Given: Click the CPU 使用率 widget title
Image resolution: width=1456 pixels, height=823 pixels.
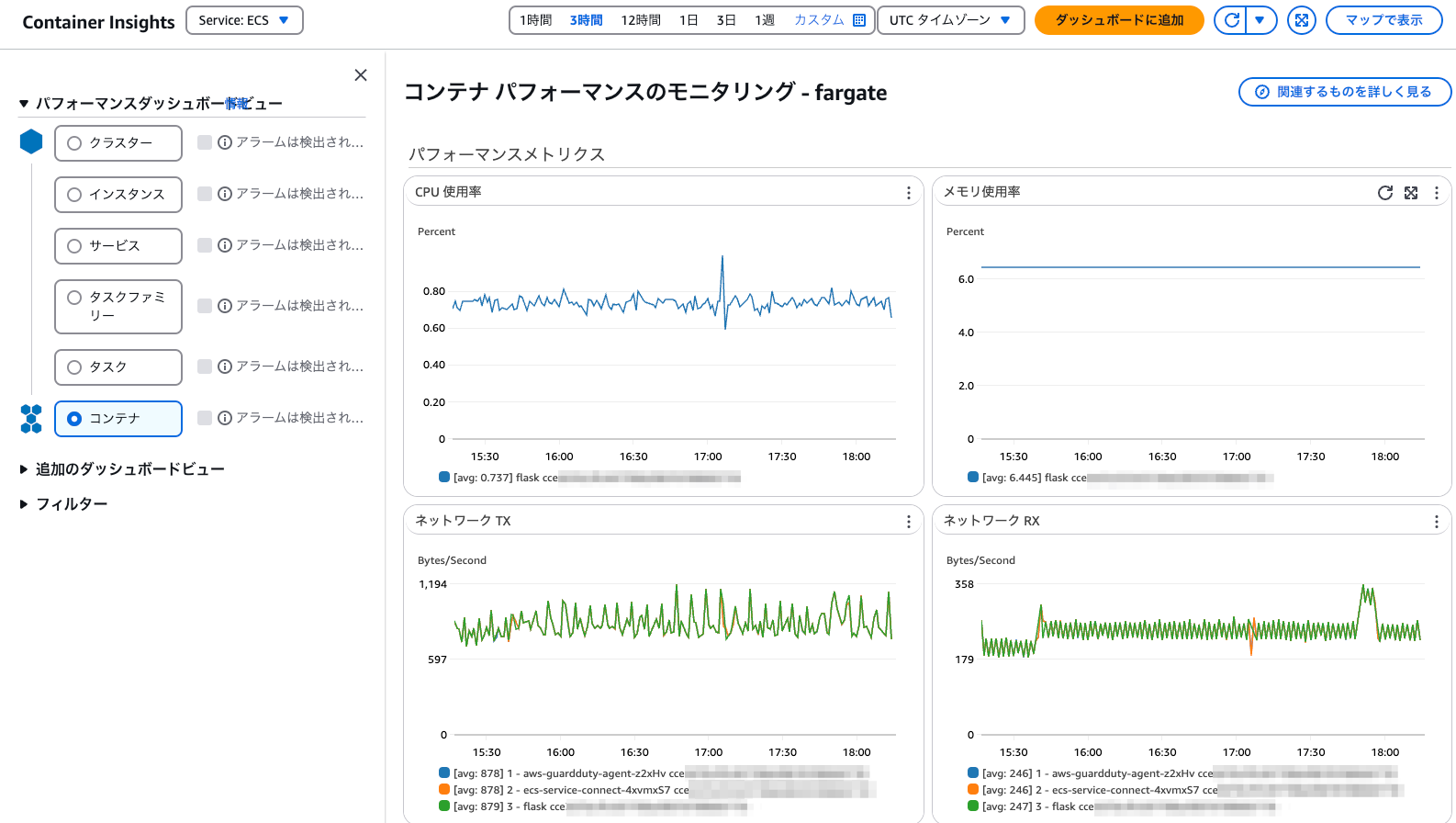Looking at the screenshot, I should (x=448, y=192).
